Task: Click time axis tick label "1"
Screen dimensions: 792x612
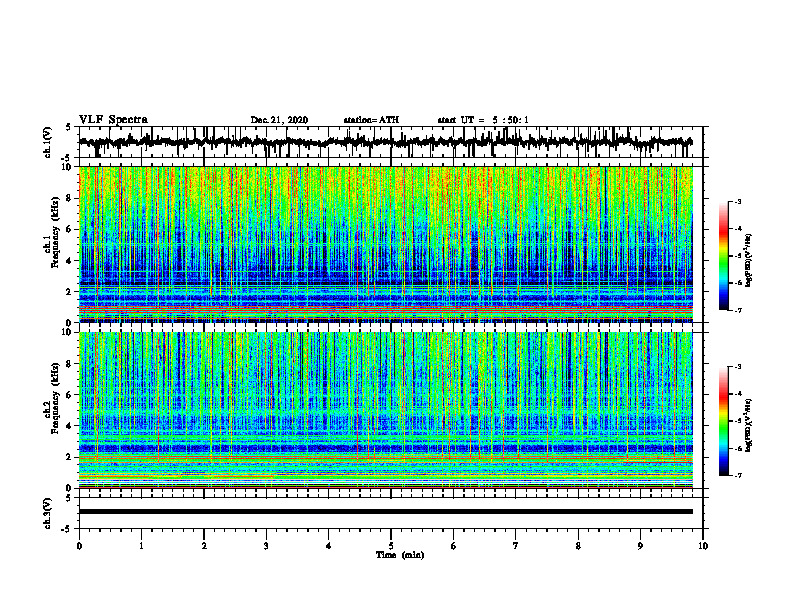Action: 142,546
